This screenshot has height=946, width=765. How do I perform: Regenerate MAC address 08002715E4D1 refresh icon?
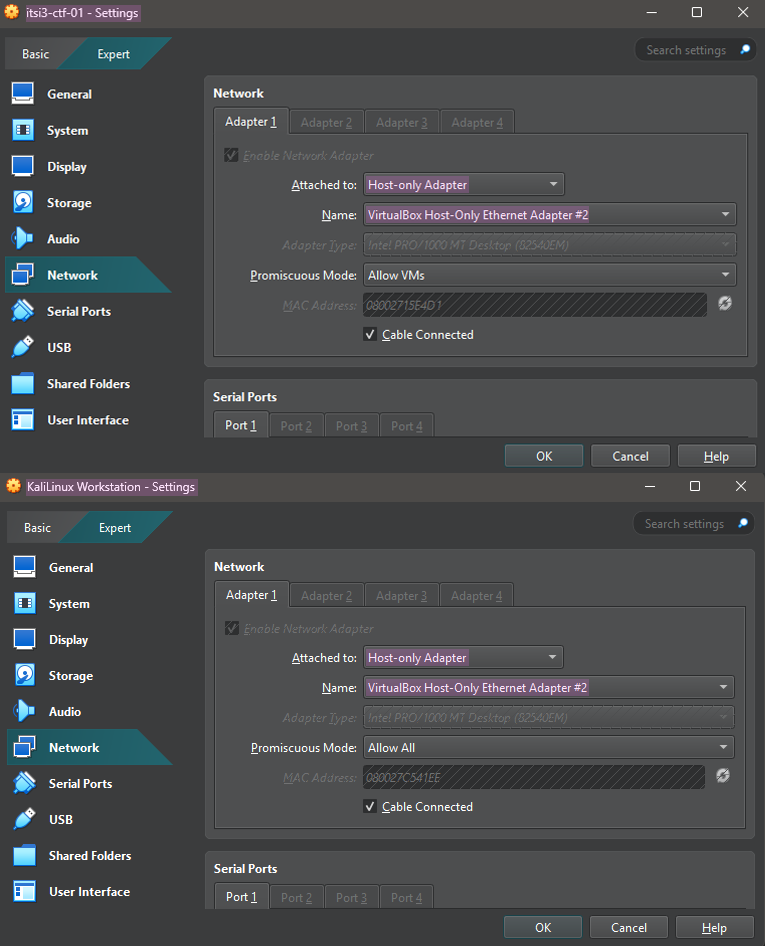(x=725, y=303)
